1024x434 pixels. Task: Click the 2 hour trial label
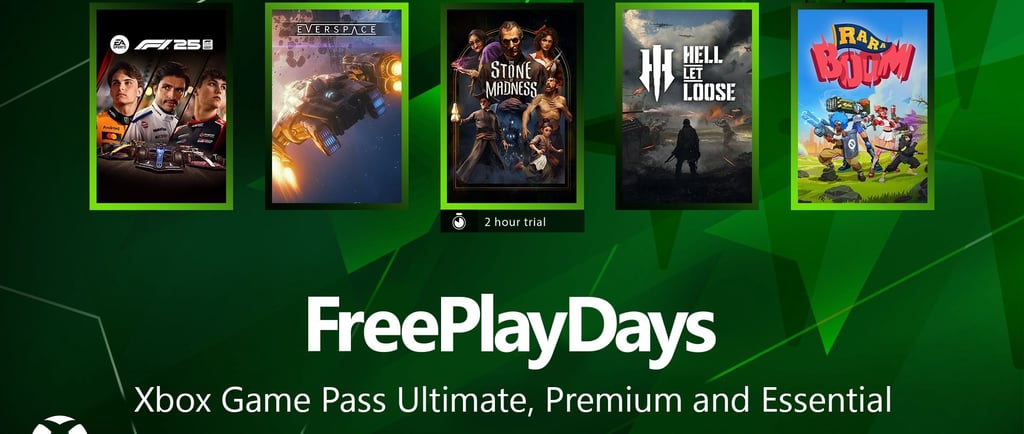pyautogui.click(x=515, y=223)
